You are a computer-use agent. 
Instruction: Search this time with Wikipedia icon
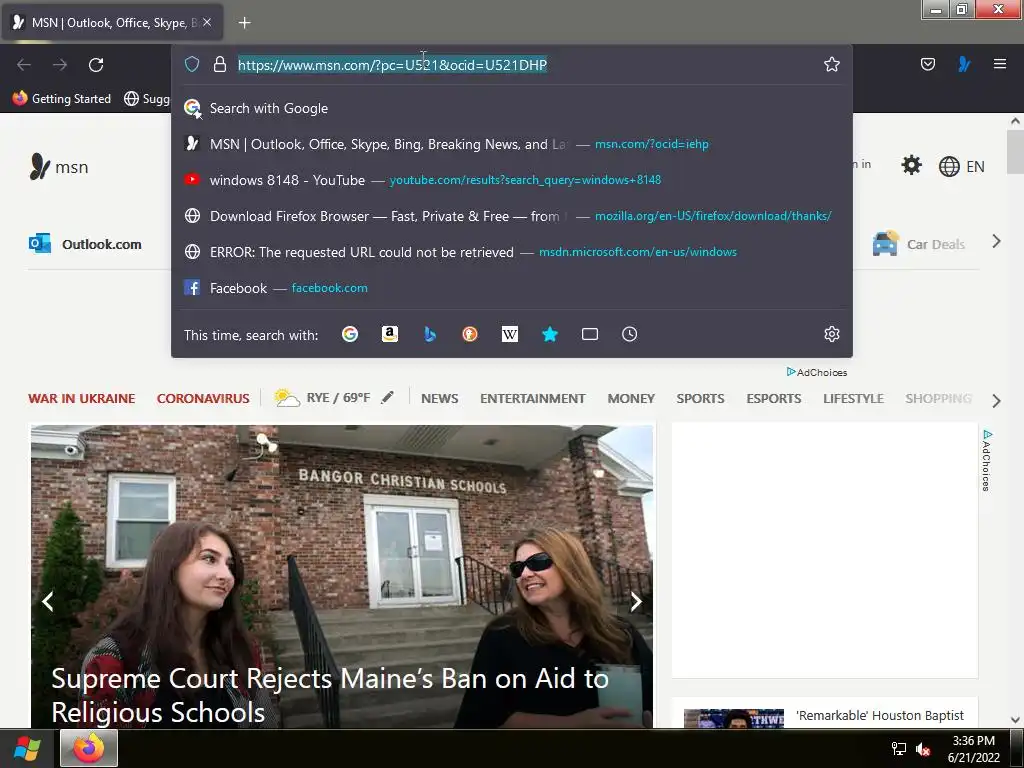click(x=509, y=334)
